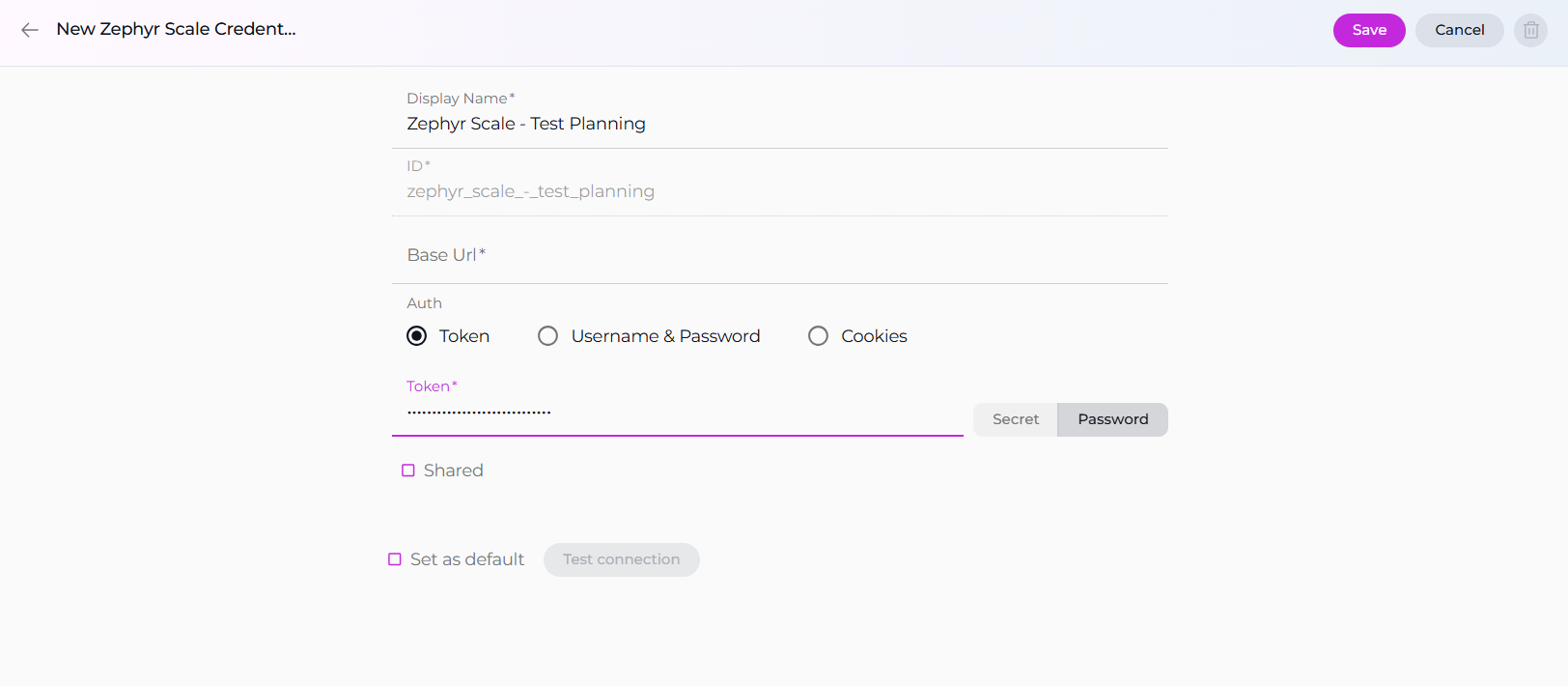Click the greyed-out ID field

point(778,191)
